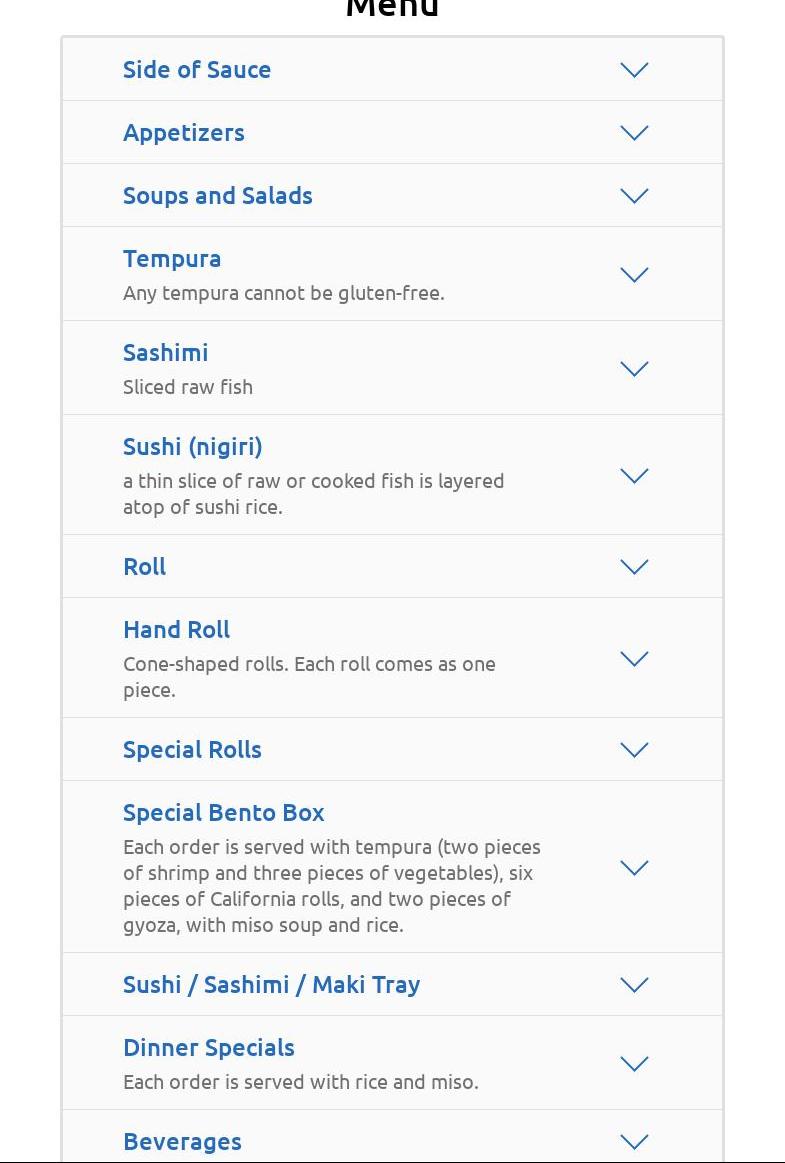Viewport: 785px width, 1163px height.
Task: Click the Special Bento Box chevron
Action: pyautogui.click(x=634, y=868)
